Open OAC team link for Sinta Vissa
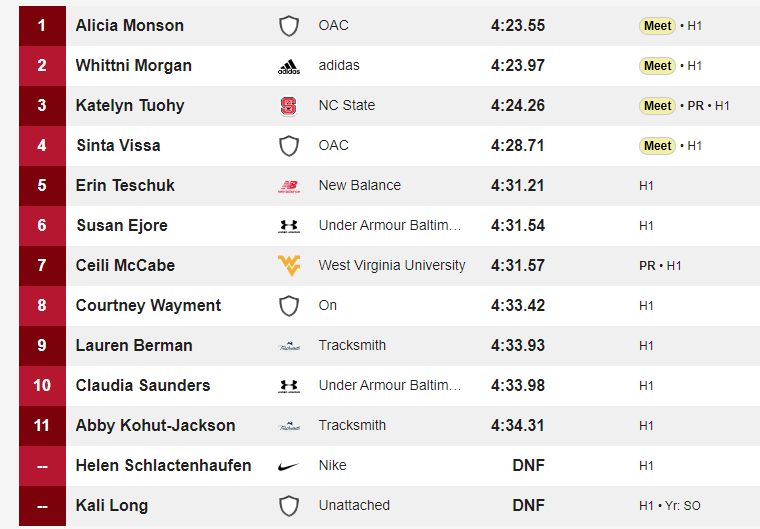The height and width of the screenshot is (529, 760). (333, 145)
